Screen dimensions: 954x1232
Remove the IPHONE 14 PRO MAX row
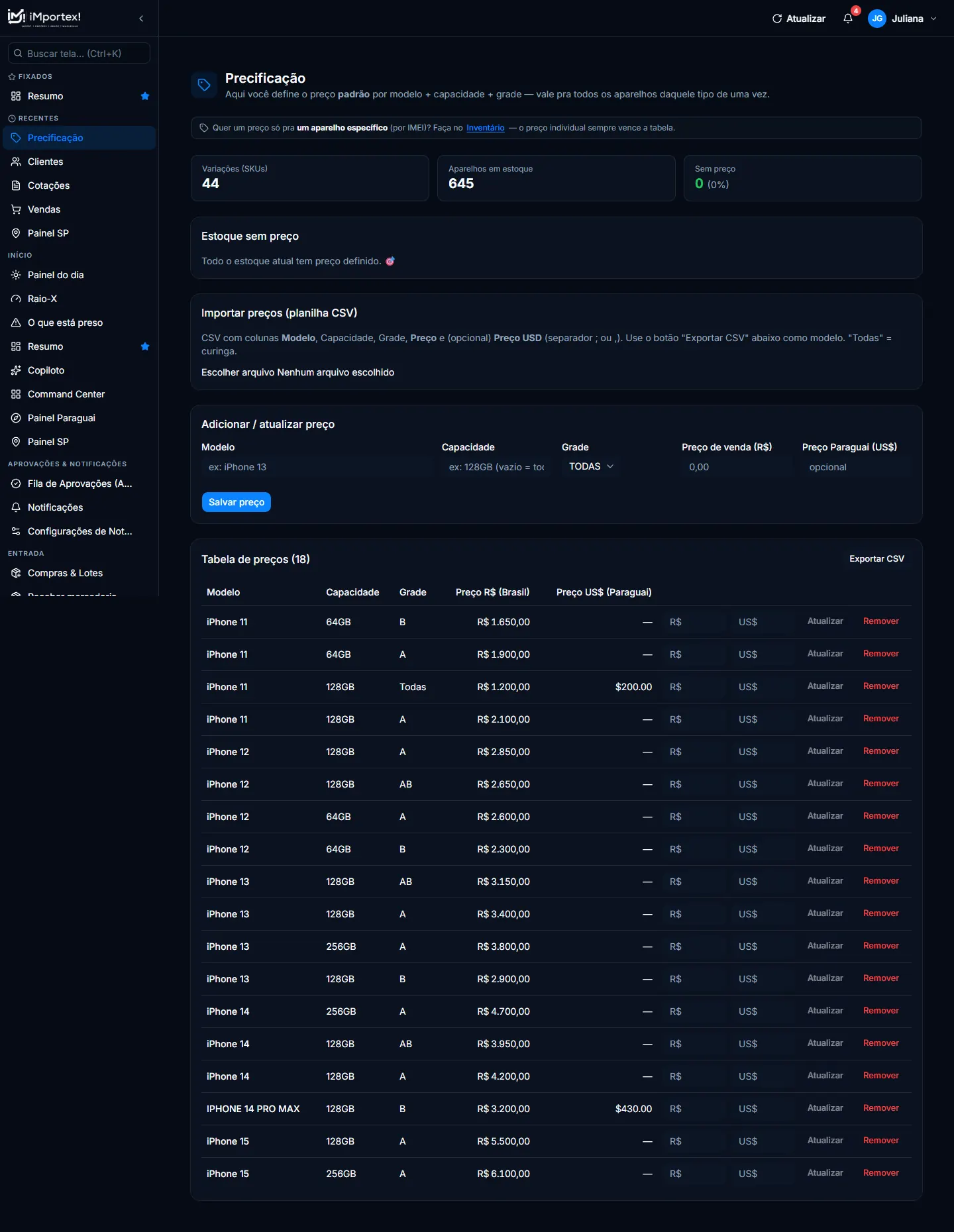(x=880, y=1108)
